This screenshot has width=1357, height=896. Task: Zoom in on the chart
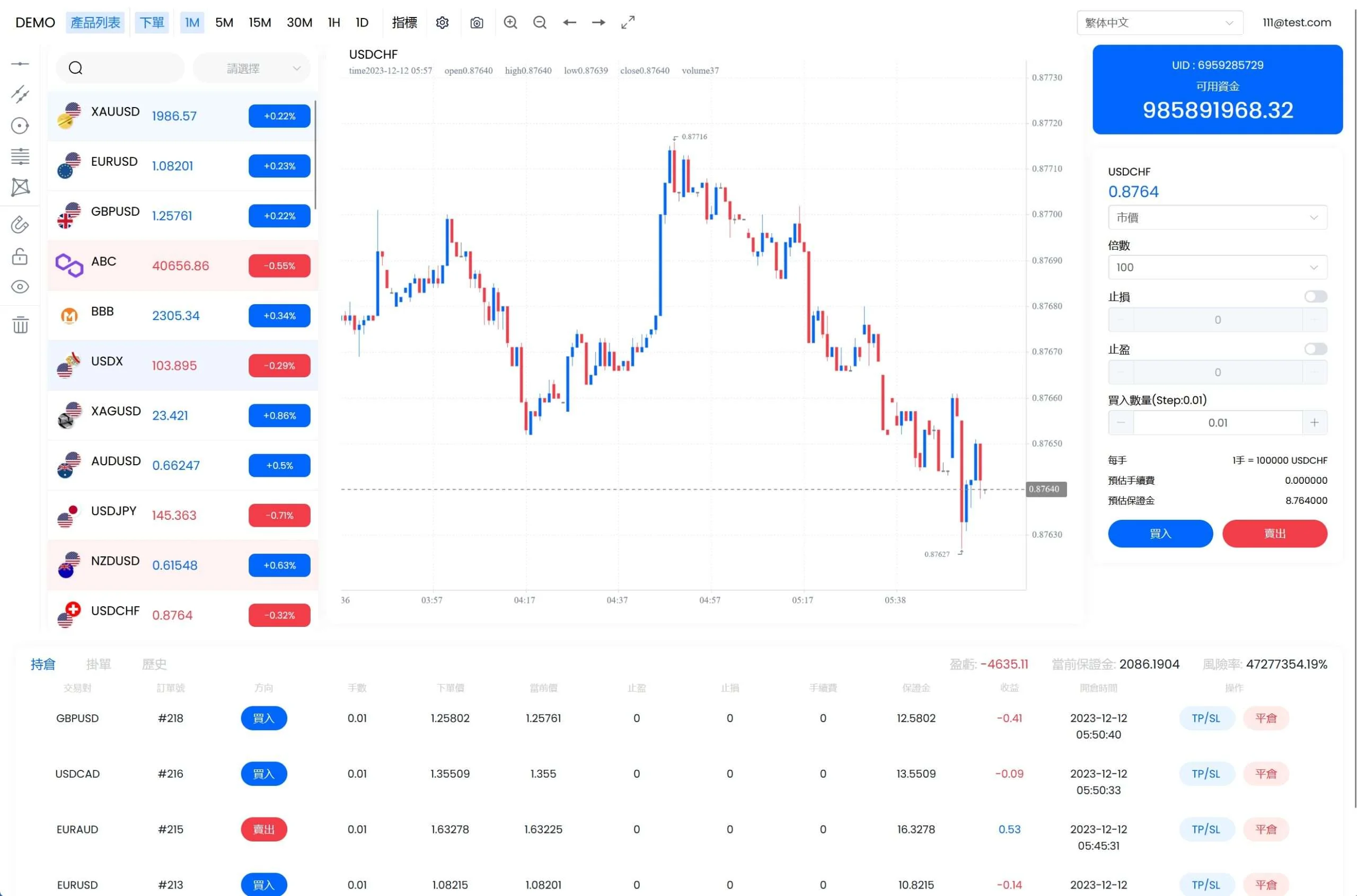510,23
